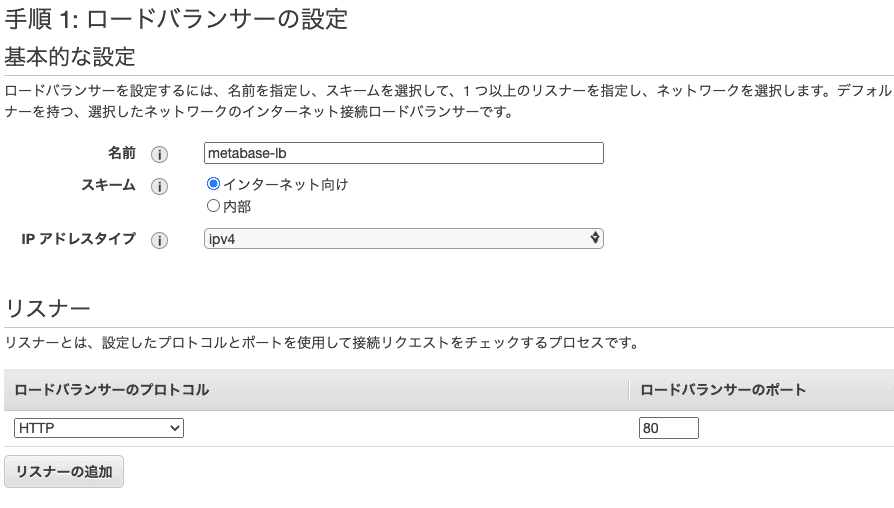894x508 pixels.
Task: Click the スキーム field label
Action: (108, 185)
